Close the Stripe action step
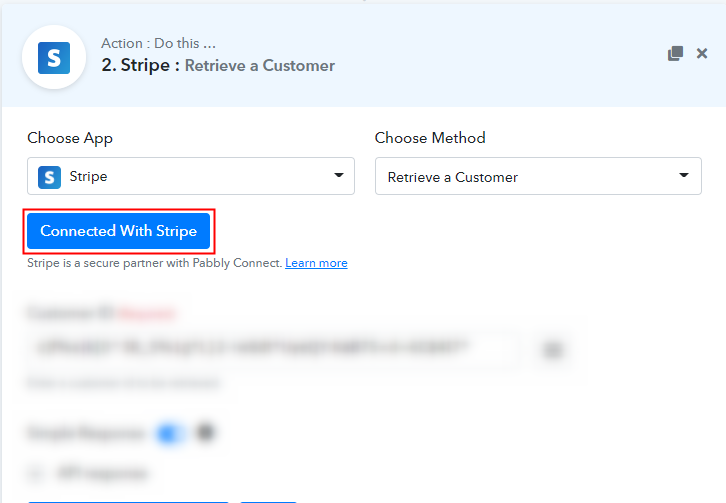726x503 pixels. coord(702,53)
